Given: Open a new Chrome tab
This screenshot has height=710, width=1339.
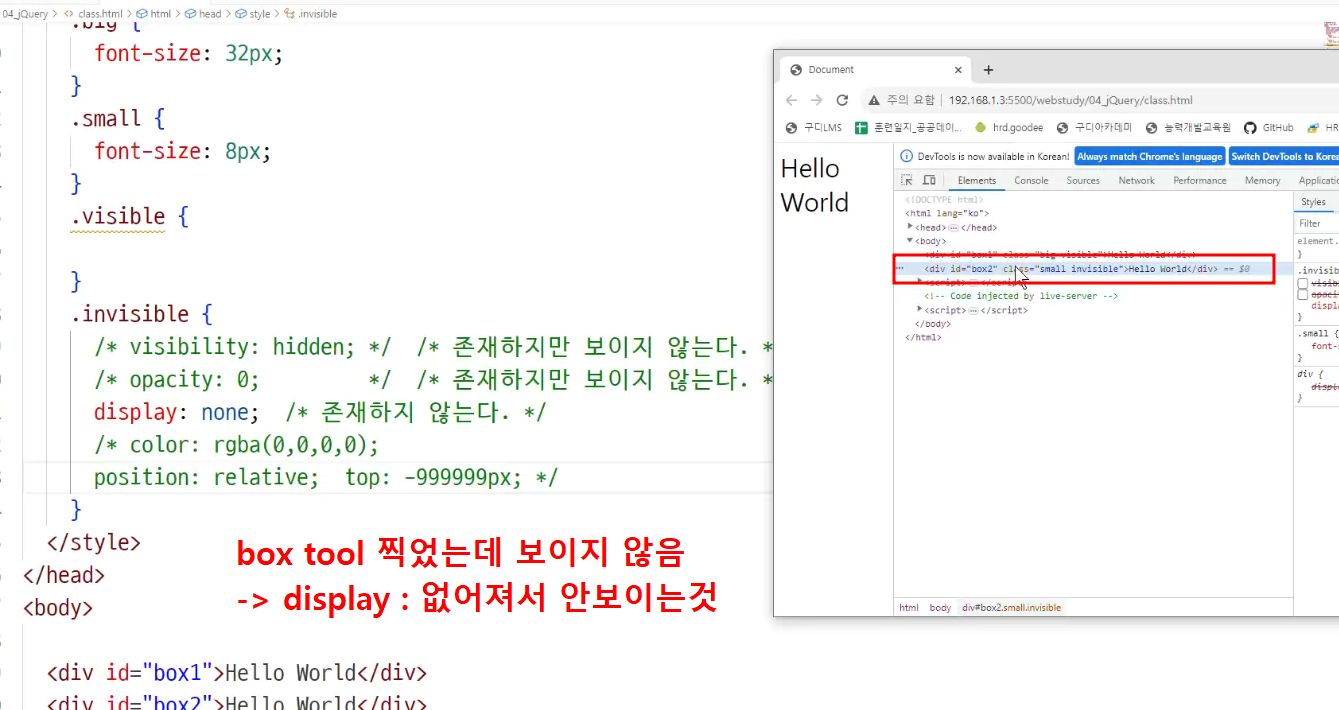Looking at the screenshot, I should tap(988, 70).
